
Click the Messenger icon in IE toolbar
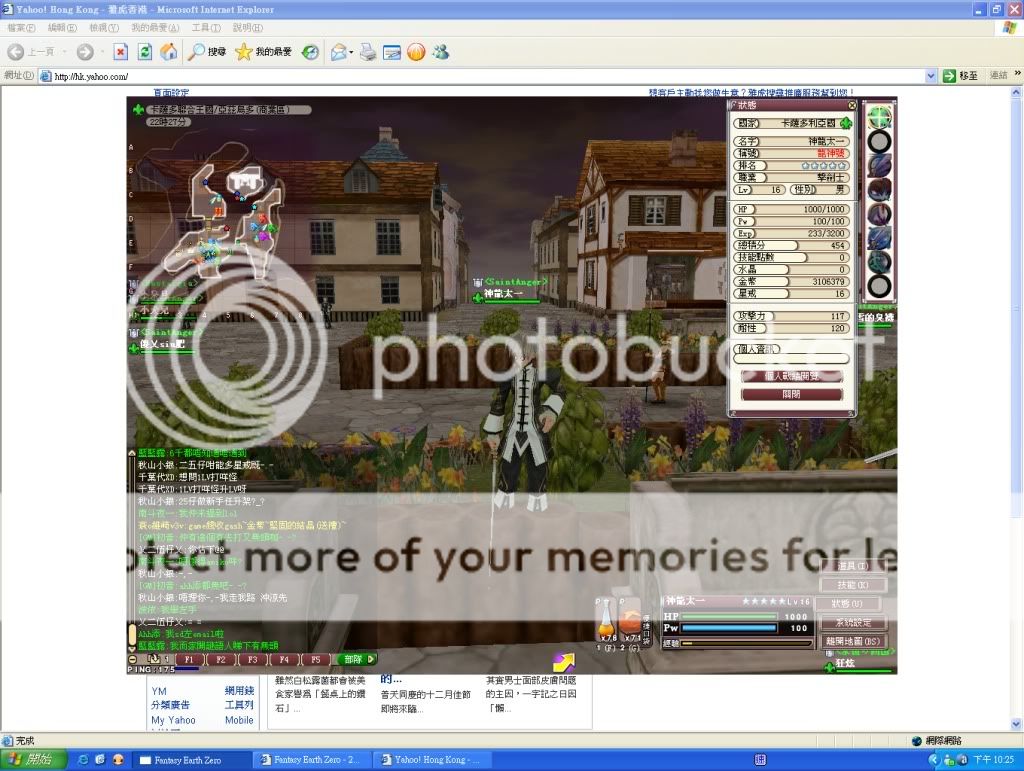tap(440, 52)
